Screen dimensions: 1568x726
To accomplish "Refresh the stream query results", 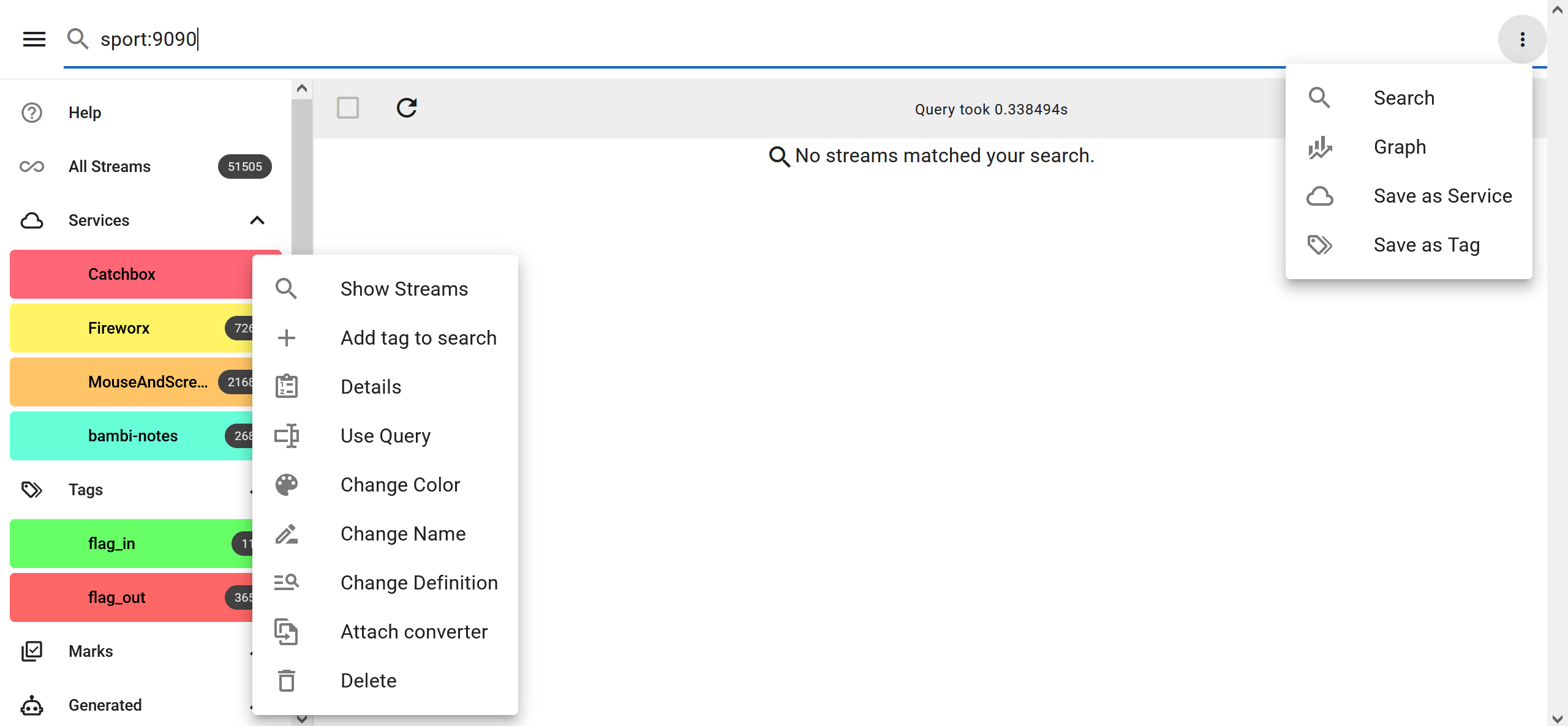I will tap(407, 108).
